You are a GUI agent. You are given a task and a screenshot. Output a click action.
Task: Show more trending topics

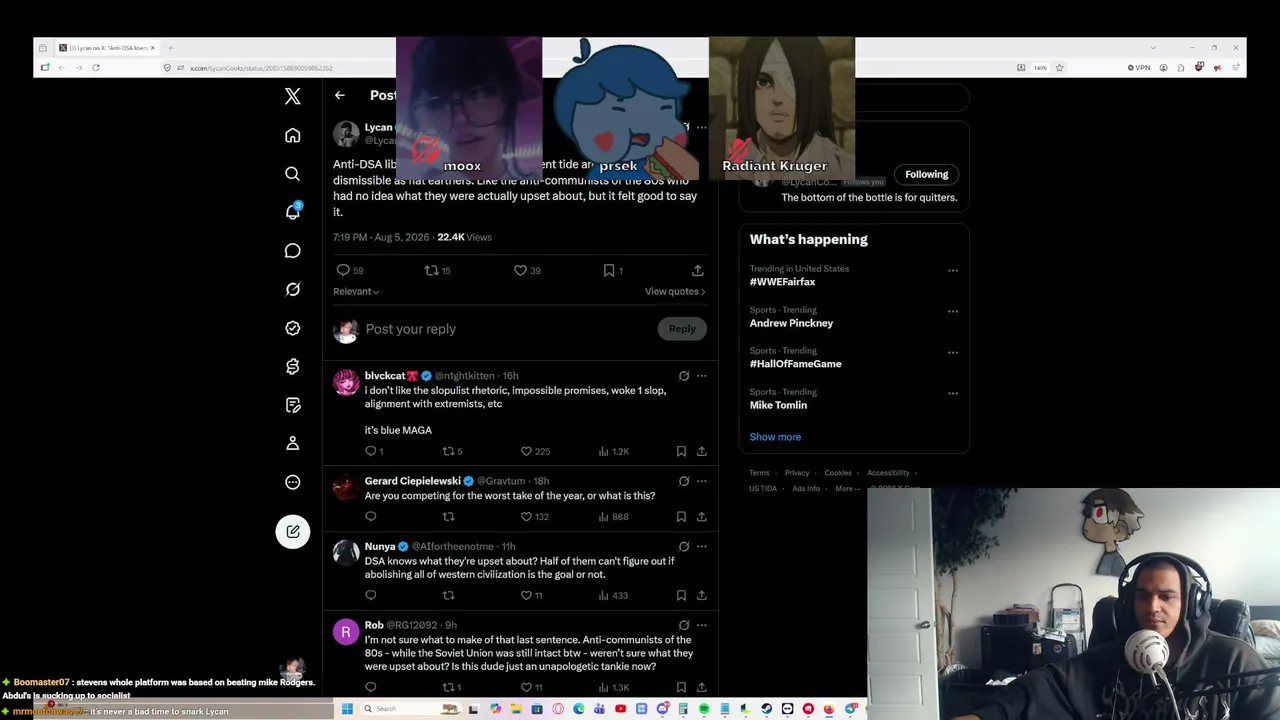pos(775,437)
